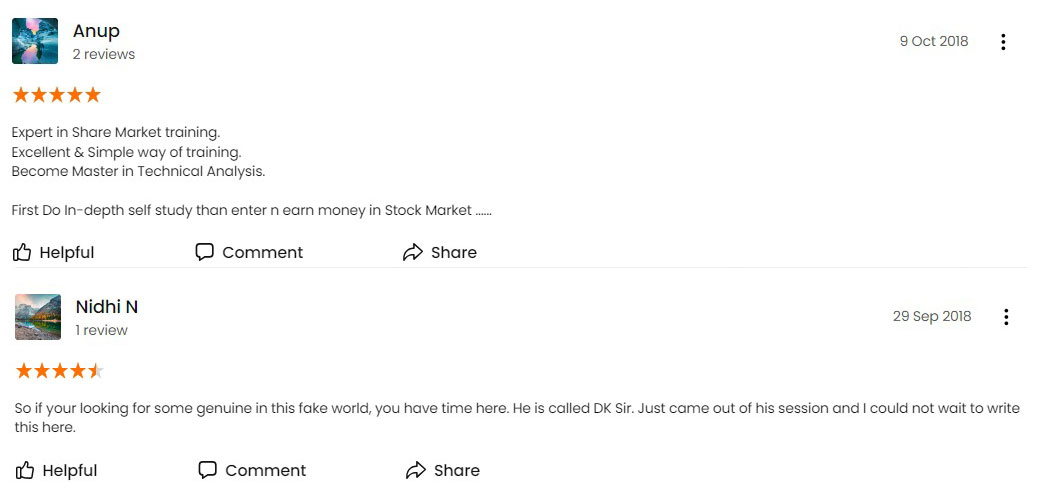Click Nidhi N's profile picture

tap(38, 317)
